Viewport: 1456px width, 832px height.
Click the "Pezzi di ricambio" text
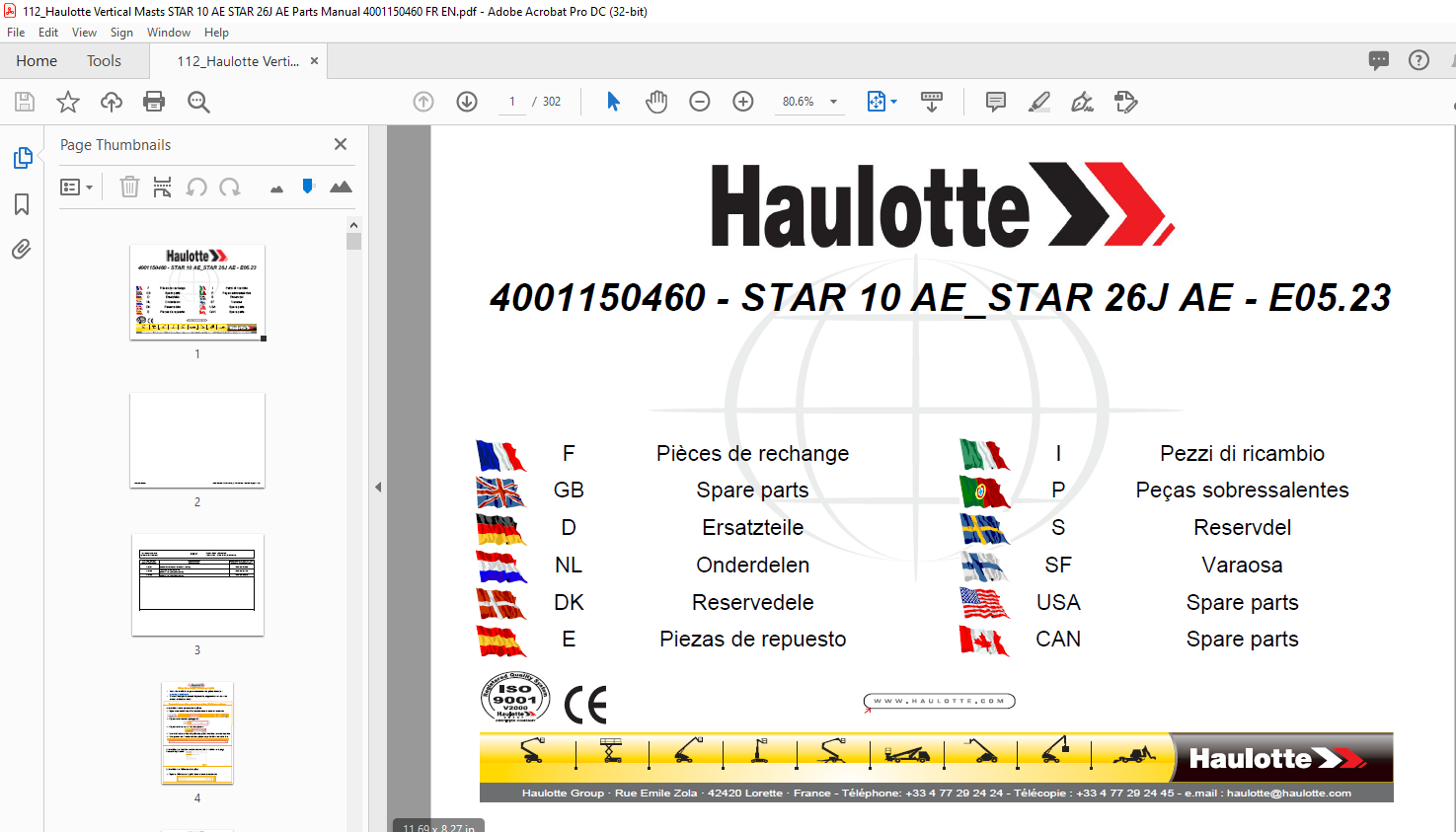point(1242,453)
